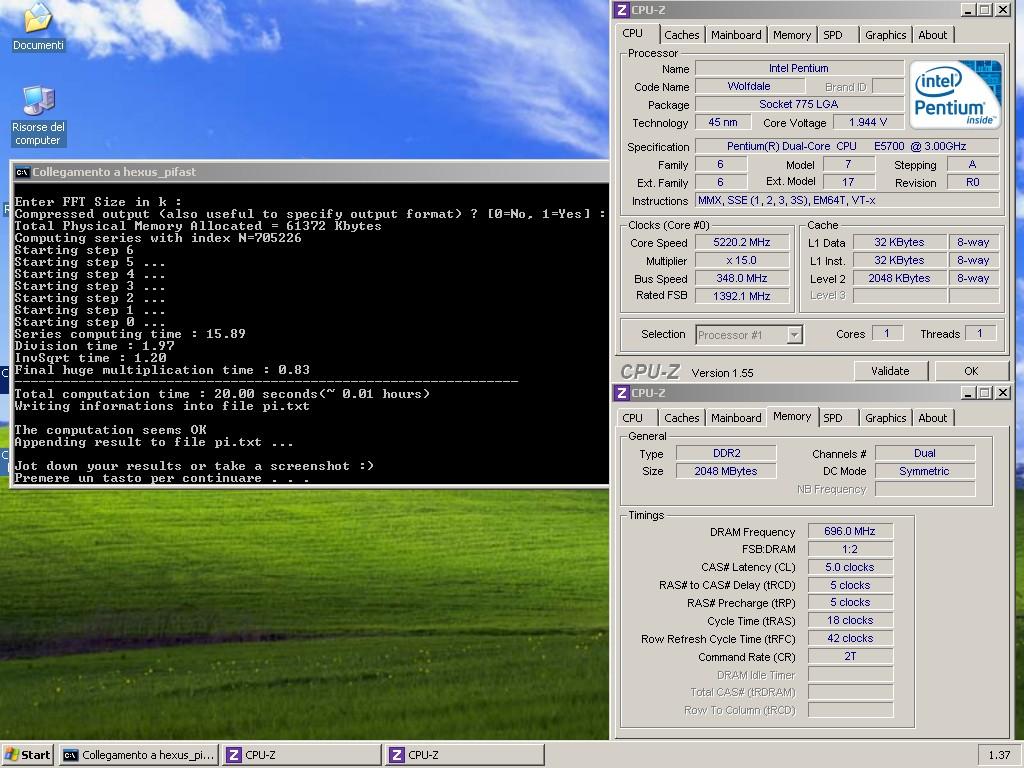Click the Row Refresh Cycle Time 42 clocks
The image size is (1024, 768).
coord(850,638)
